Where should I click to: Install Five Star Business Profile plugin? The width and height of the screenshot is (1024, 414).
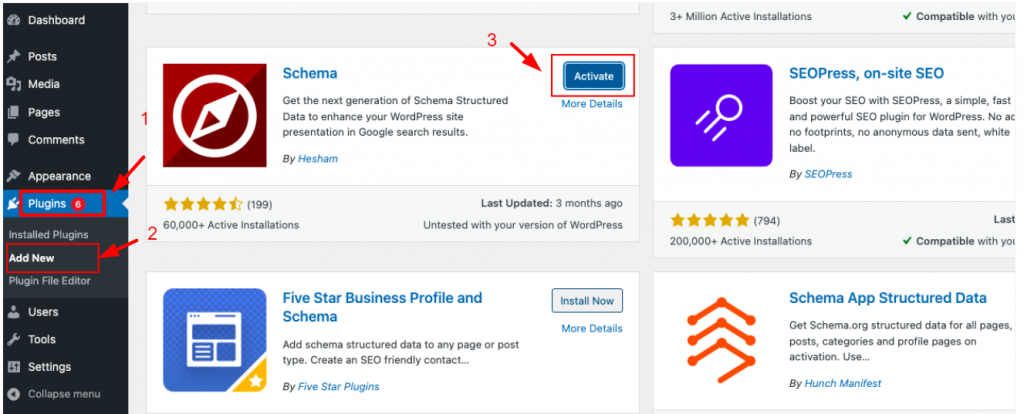[587, 301]
